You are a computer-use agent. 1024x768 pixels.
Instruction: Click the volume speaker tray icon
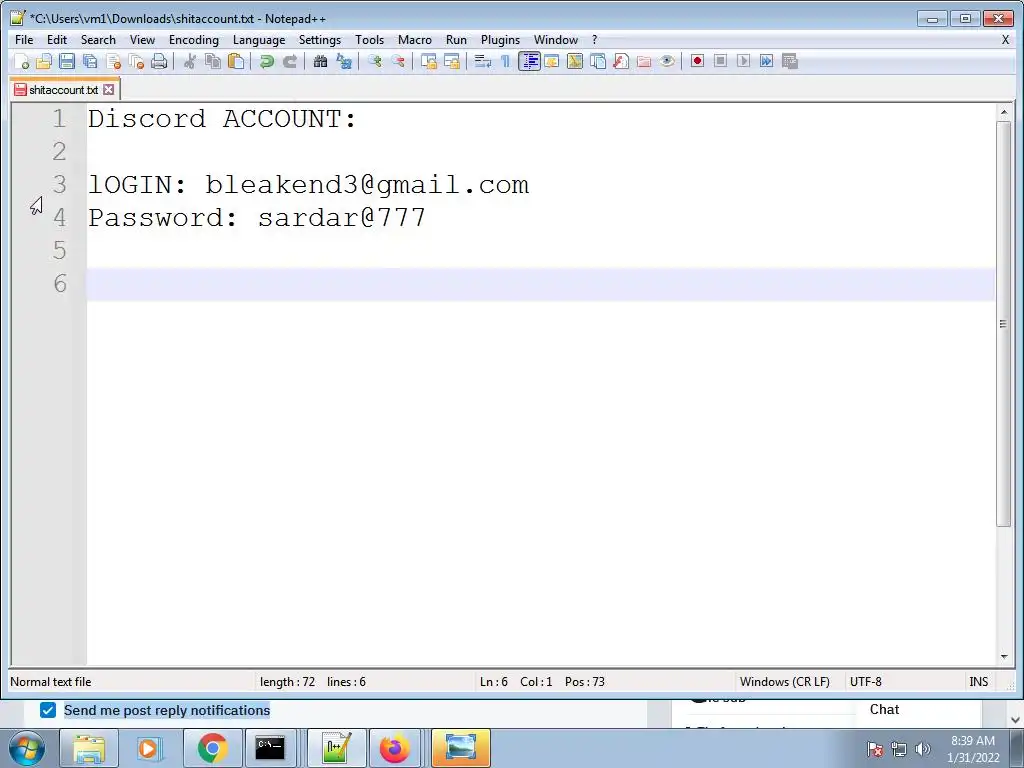(922, 748)
